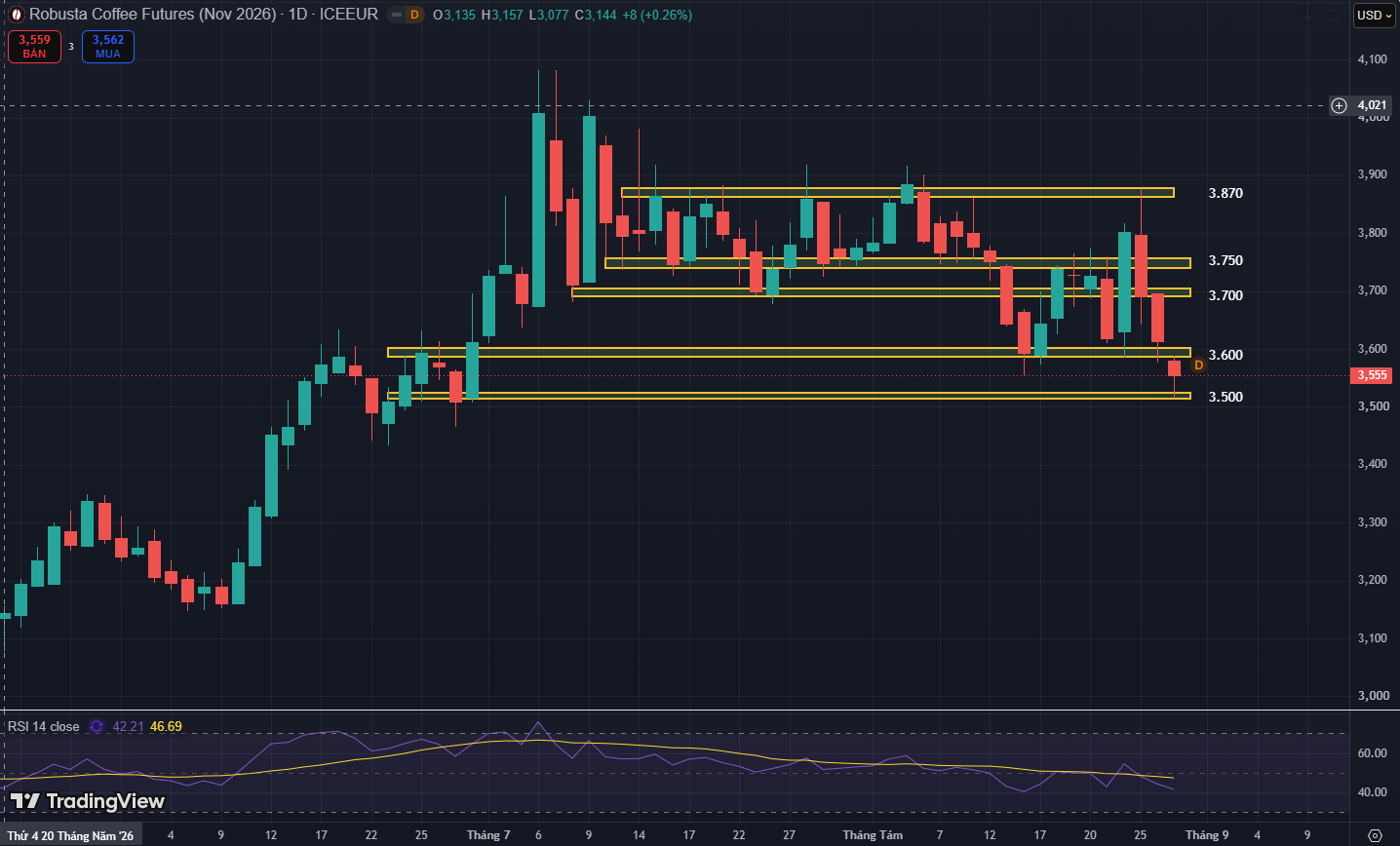Click the +8 (+0.26%) change value
This screenshot has height=846, width=1400.
(x=657, y=15)
